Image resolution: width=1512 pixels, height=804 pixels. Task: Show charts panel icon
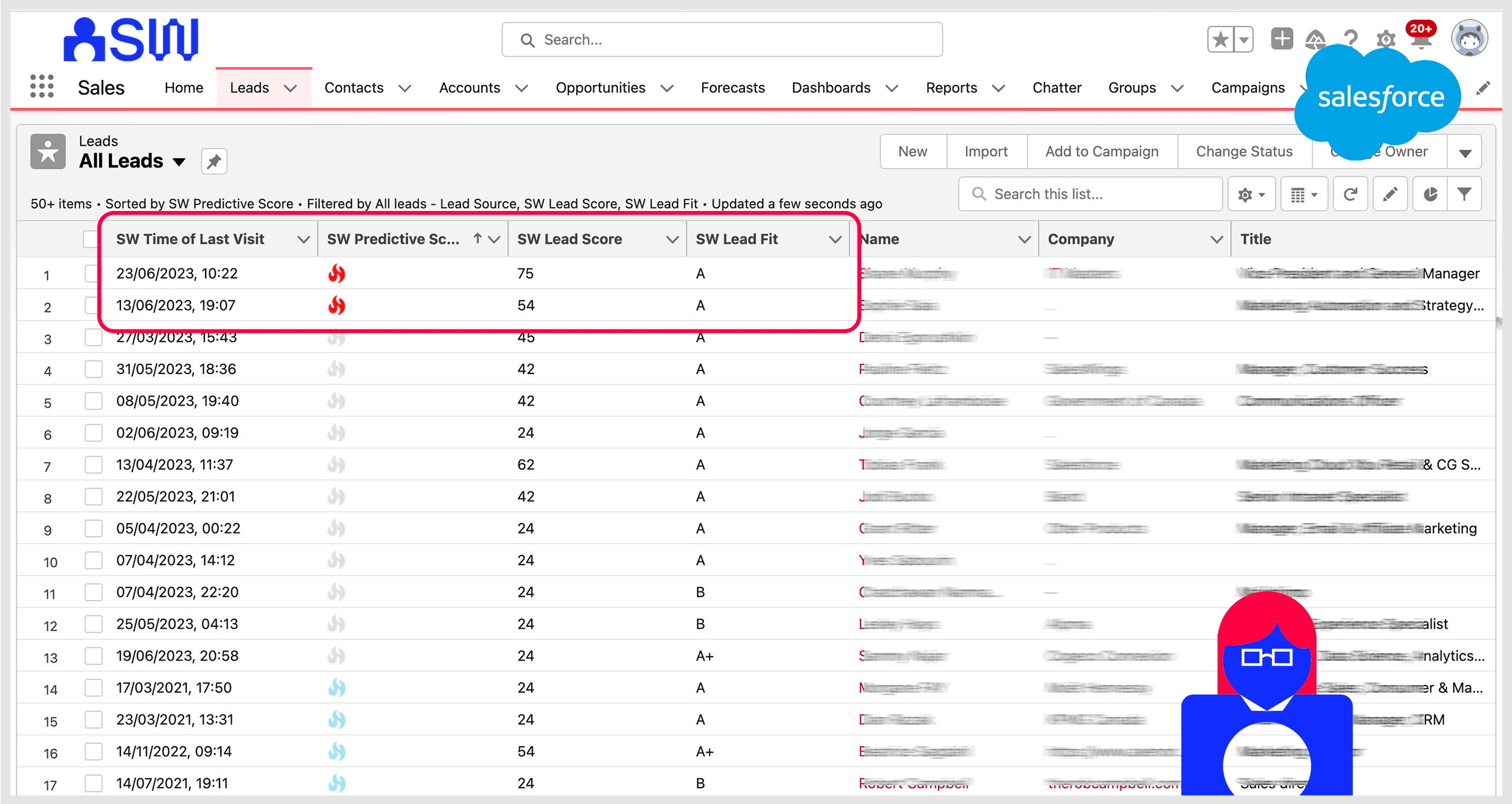pyautogui.click(x=1430, y=194)
